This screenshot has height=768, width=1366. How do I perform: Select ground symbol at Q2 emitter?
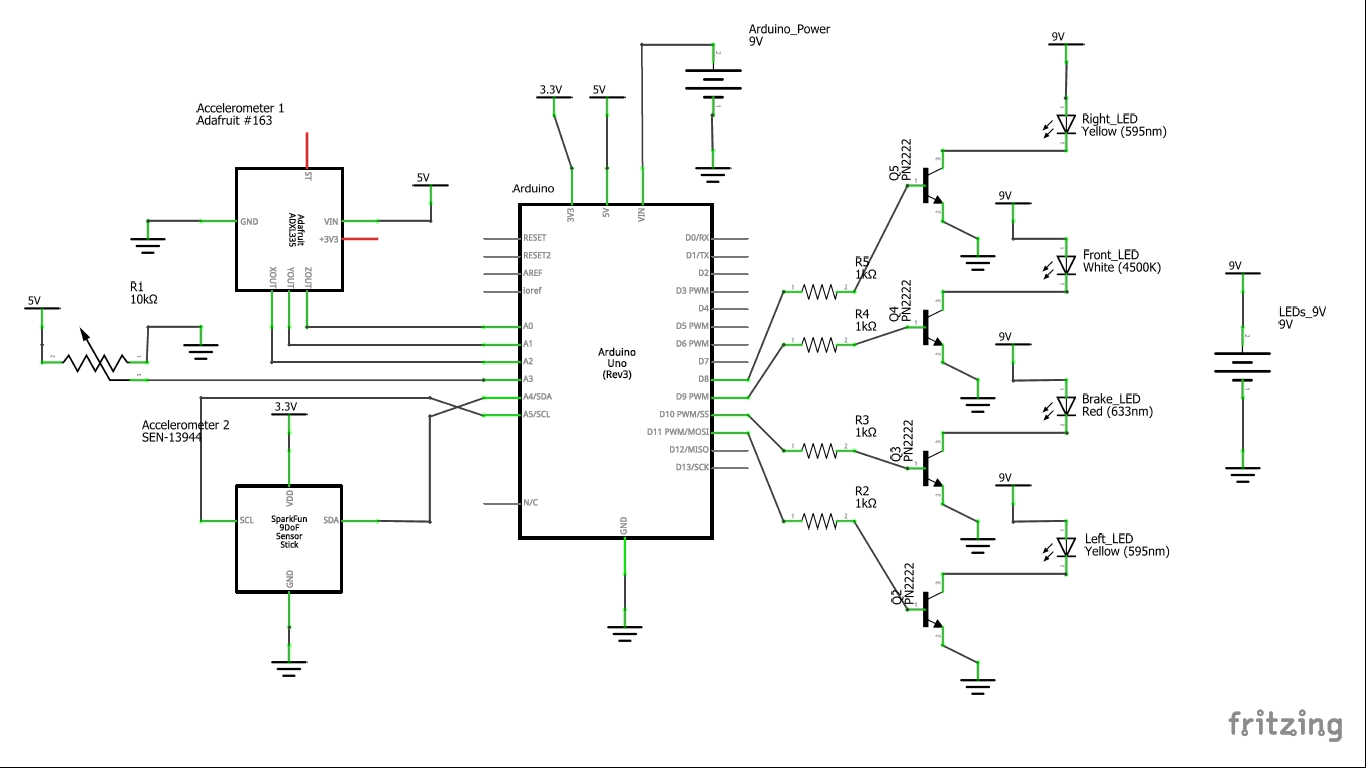coord(978,687)
